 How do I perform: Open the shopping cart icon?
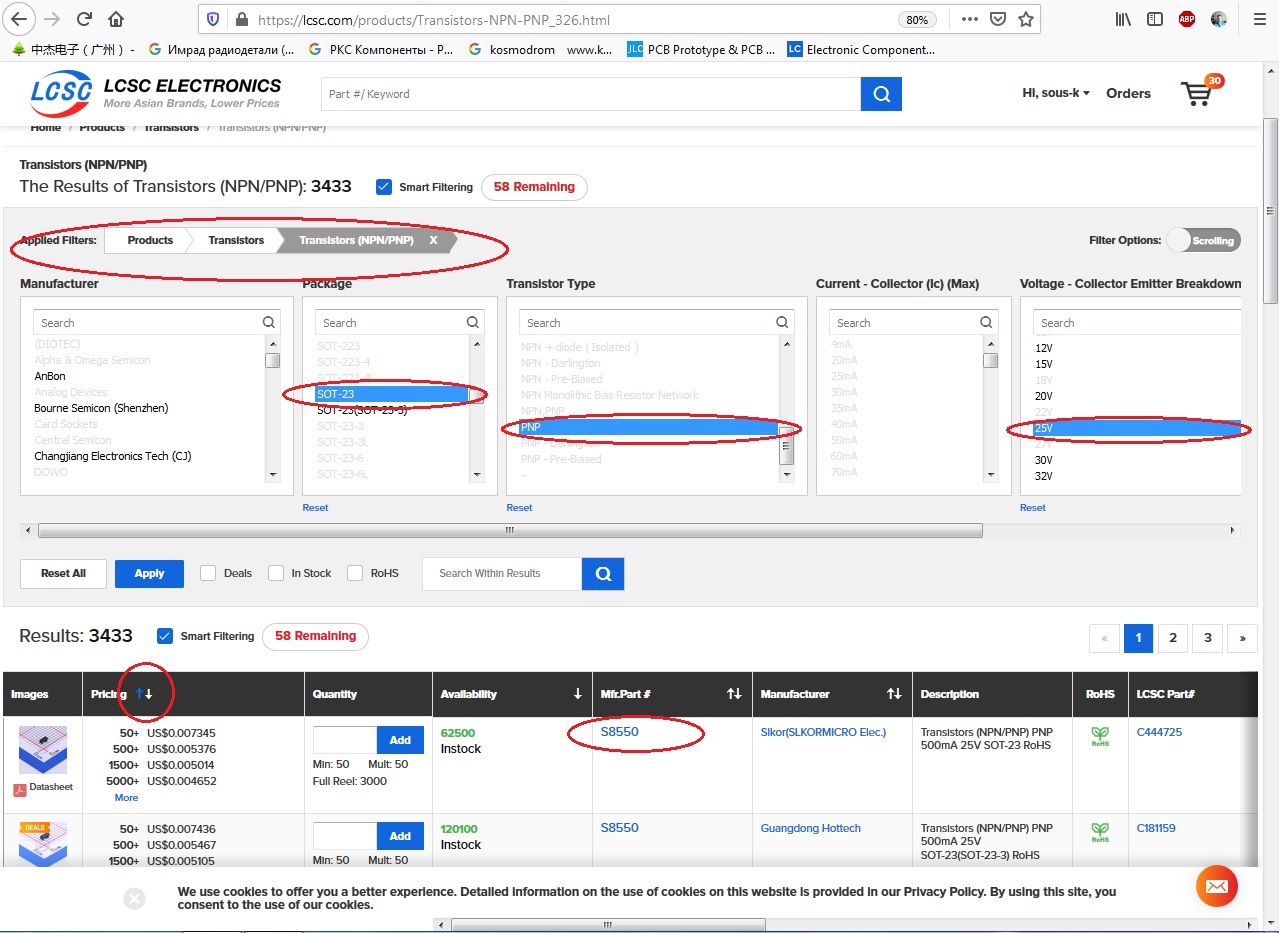click(x=1199, y=92)
